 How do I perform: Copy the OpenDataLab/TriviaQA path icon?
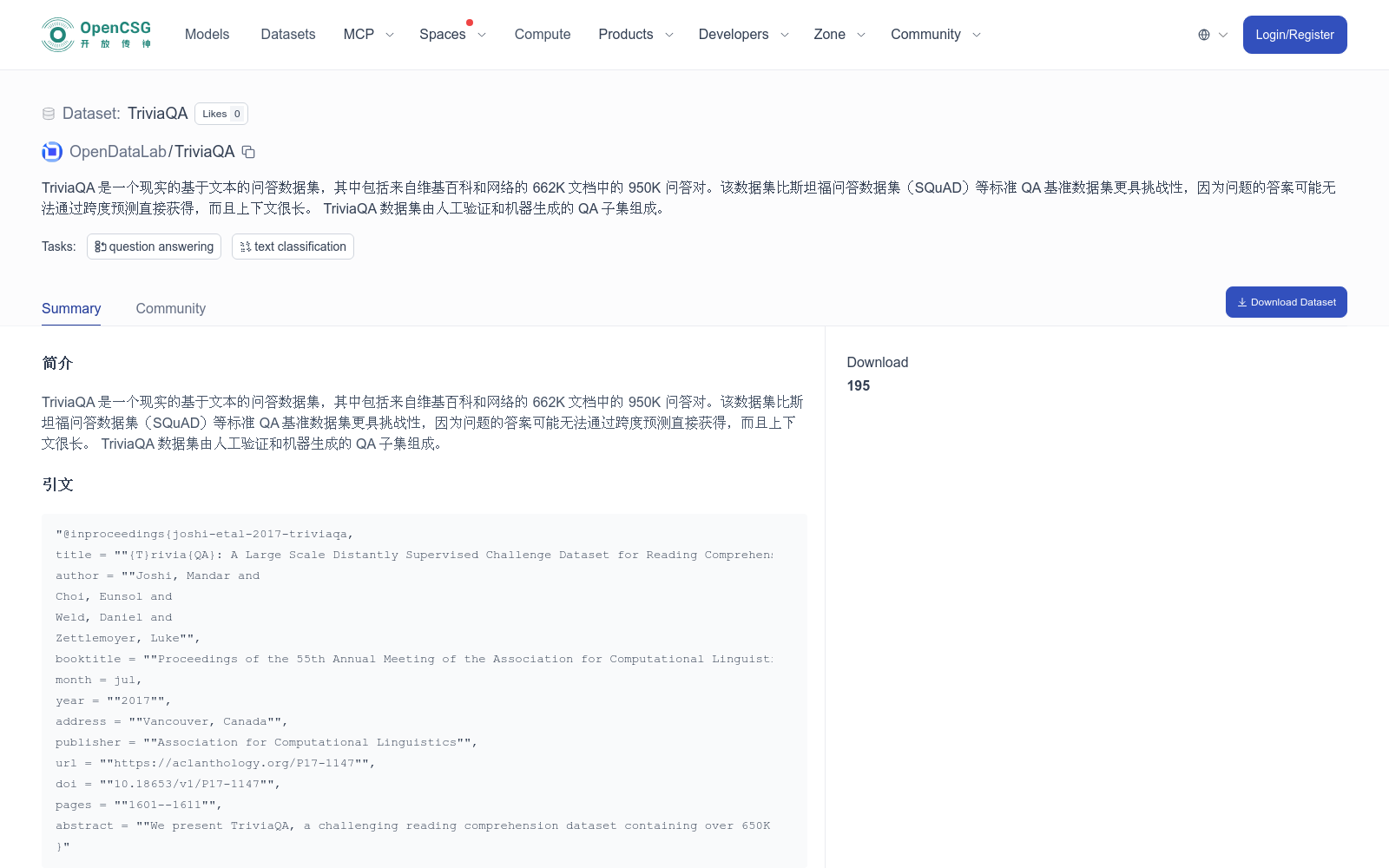pos(248,152)
